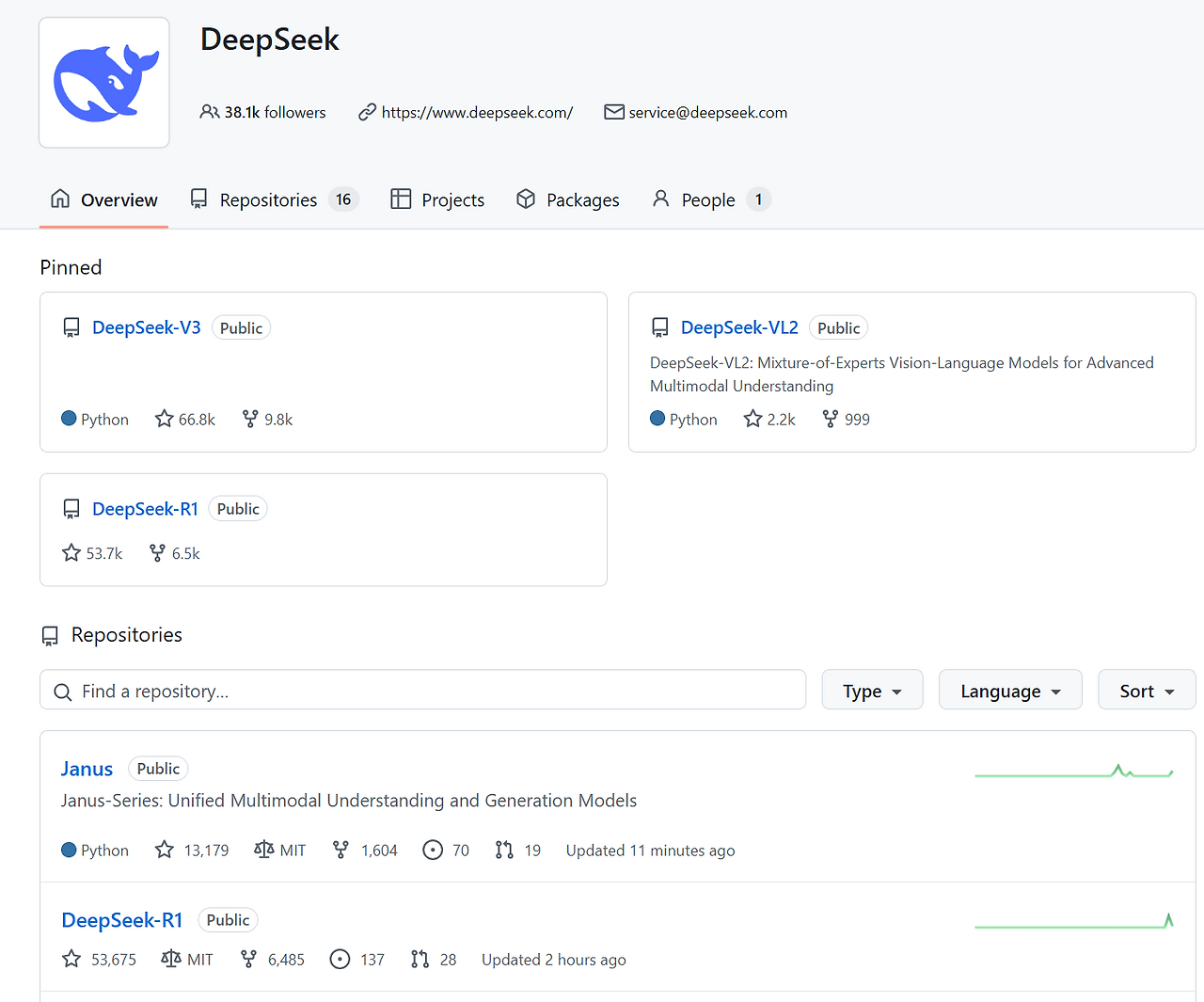Open the 28 pull requests of DeepSeek-R1

click(434, 959)
